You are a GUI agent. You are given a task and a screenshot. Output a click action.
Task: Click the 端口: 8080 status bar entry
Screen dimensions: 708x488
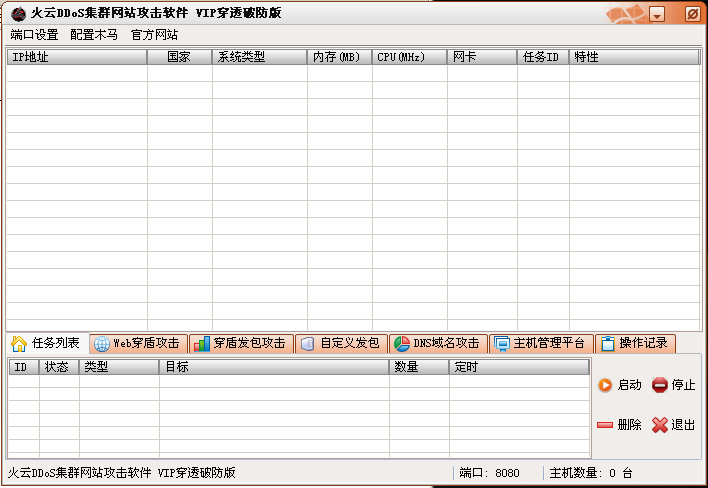tap(489, 473)
